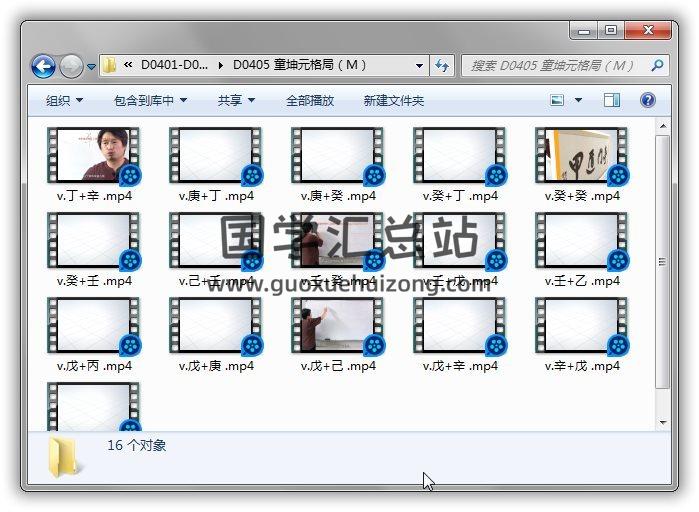Click the change view icon in toolbar

coord(557,100)
